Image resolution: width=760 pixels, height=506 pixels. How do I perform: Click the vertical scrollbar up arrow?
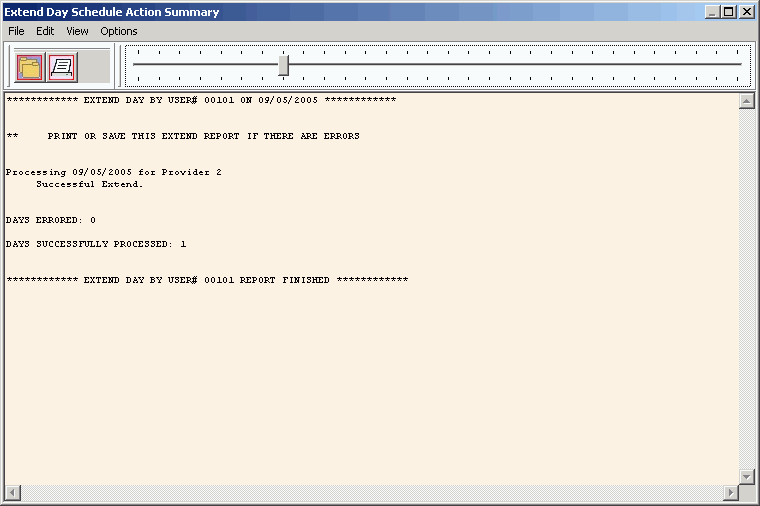746,101
